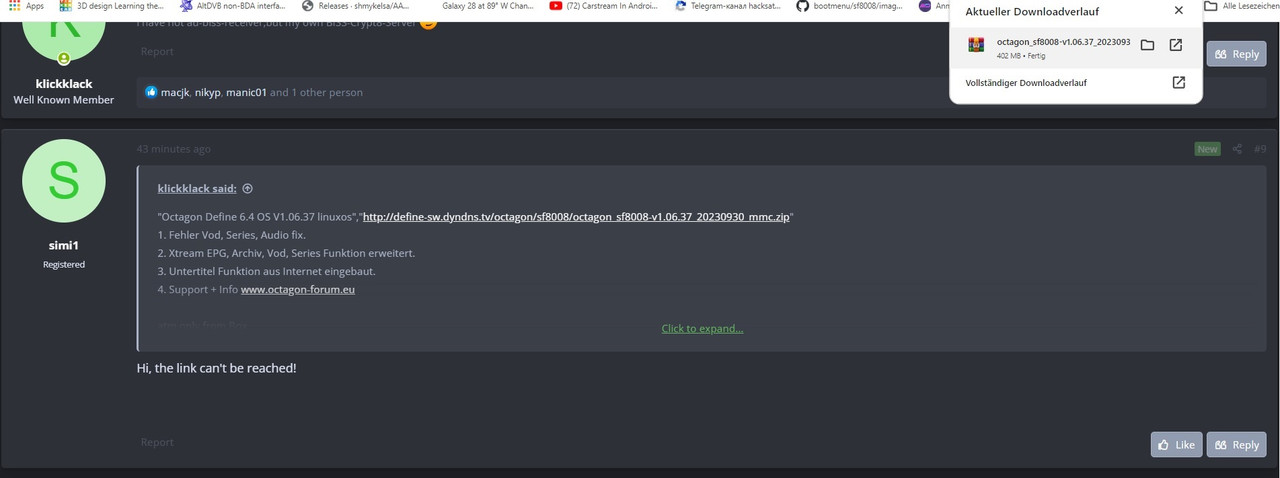
Task: Click simi1's green 'S' avatar
Action: point(64,180)
